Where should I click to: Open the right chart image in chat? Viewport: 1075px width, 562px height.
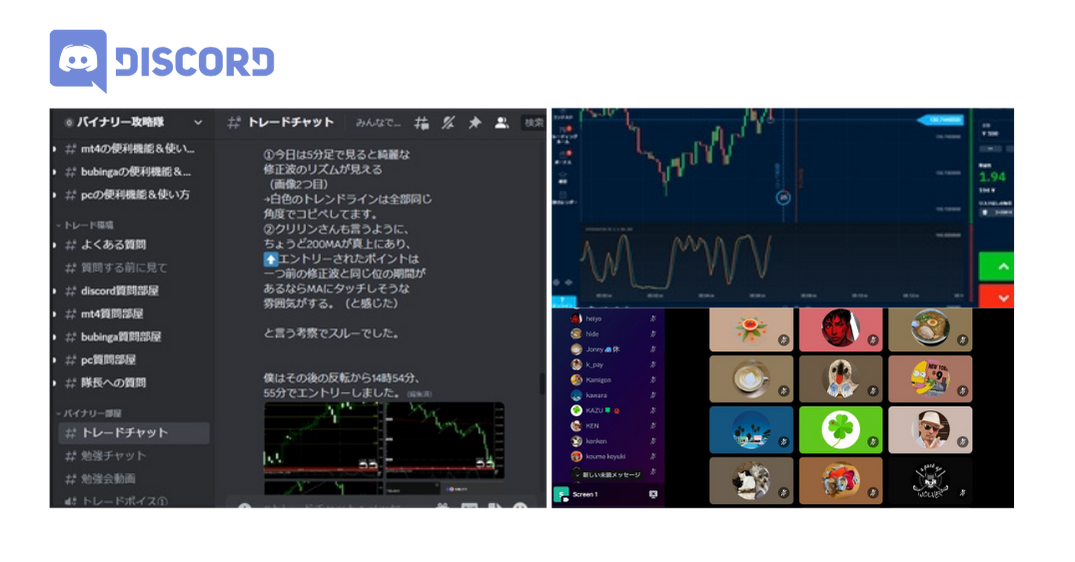click(x=445, y=440)
